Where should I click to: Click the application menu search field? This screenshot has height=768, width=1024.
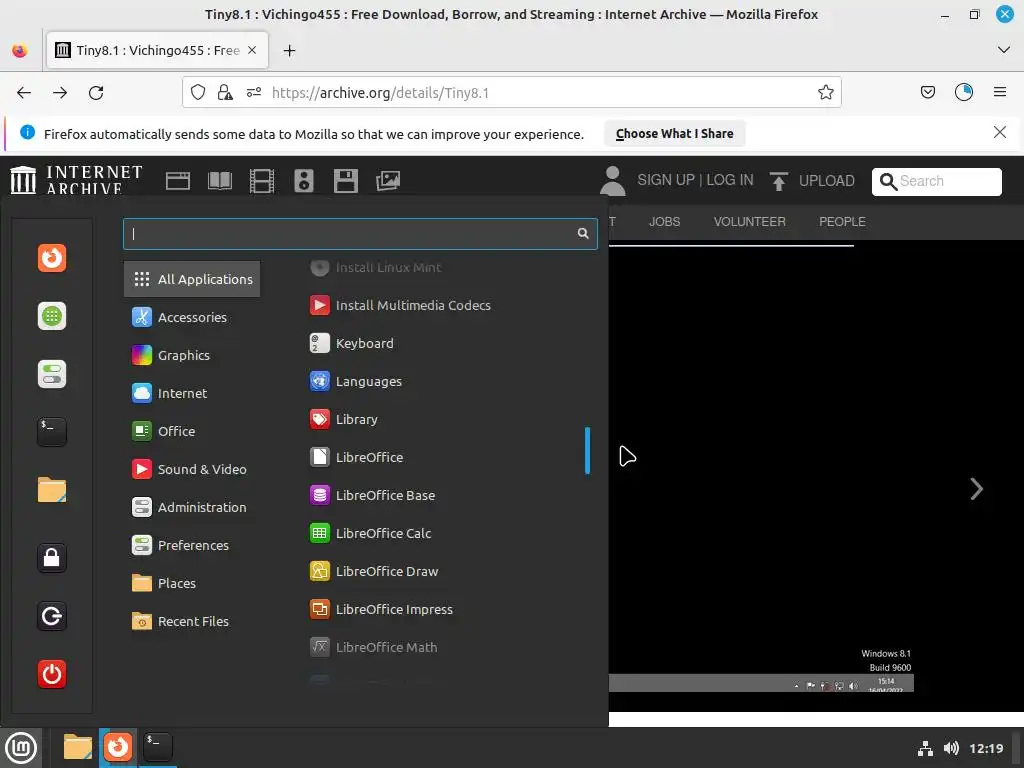360,234
